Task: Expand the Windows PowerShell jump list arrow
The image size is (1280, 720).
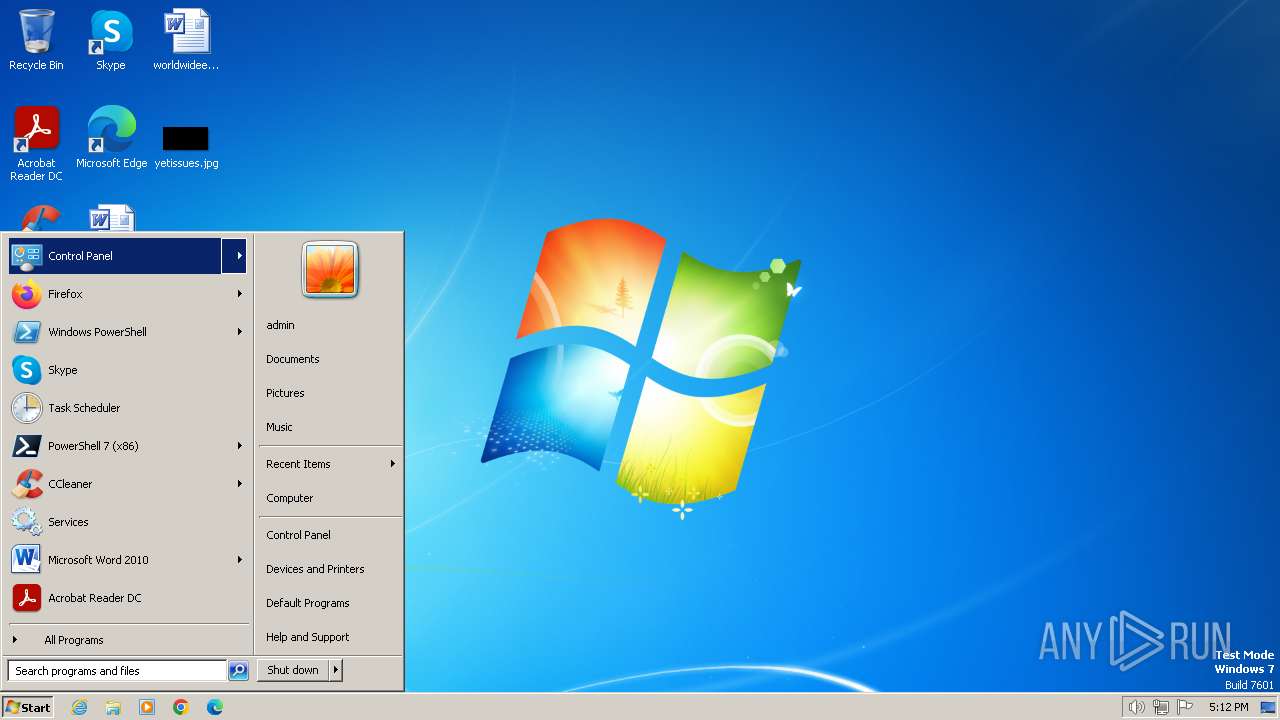Action: click(x=239, y=332)
